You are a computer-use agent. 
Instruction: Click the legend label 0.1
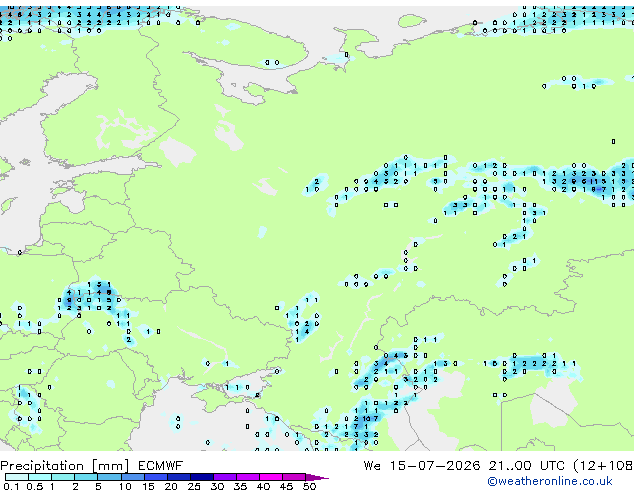point(11,486)
